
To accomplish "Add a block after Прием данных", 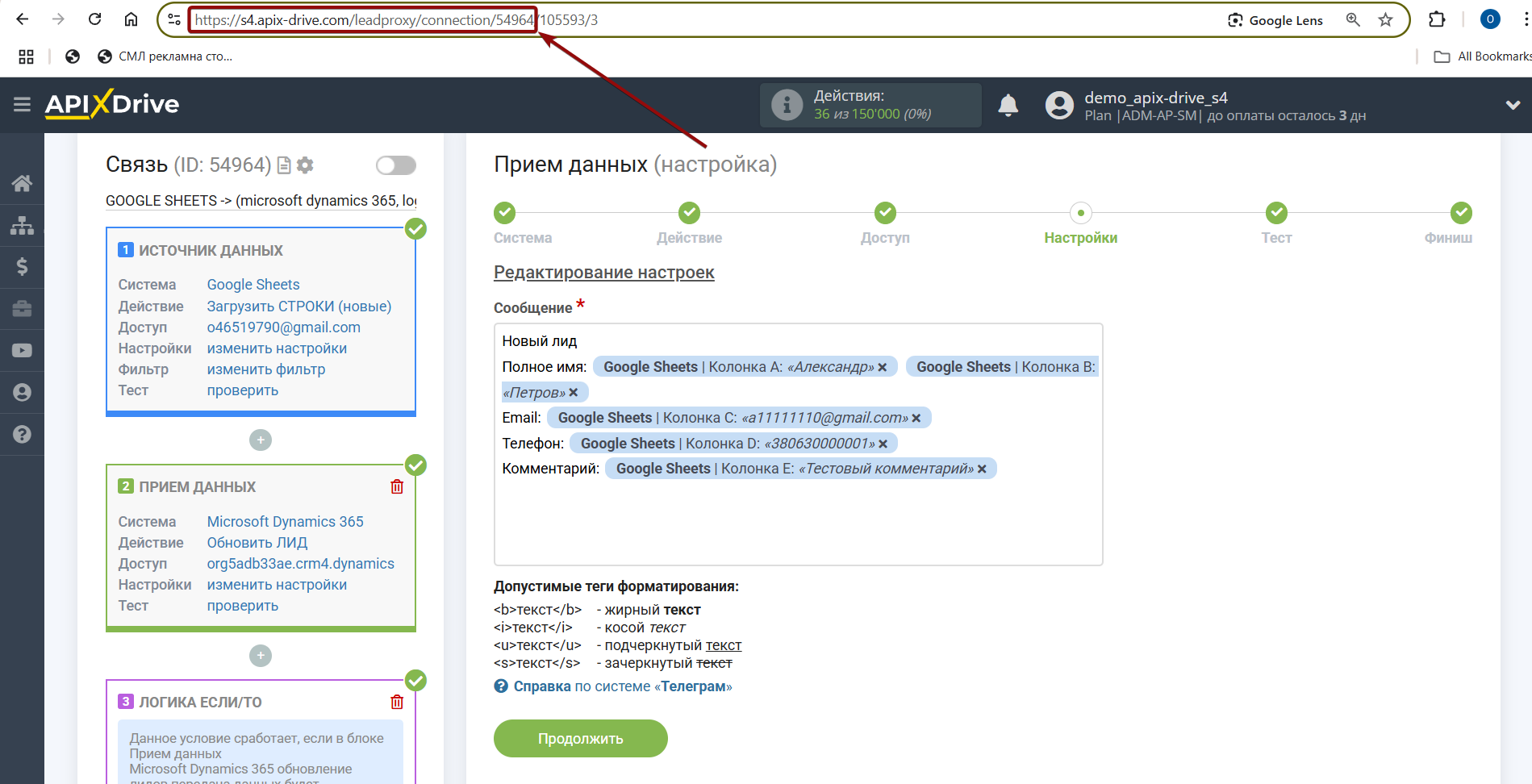I will [x=261, y=656].
